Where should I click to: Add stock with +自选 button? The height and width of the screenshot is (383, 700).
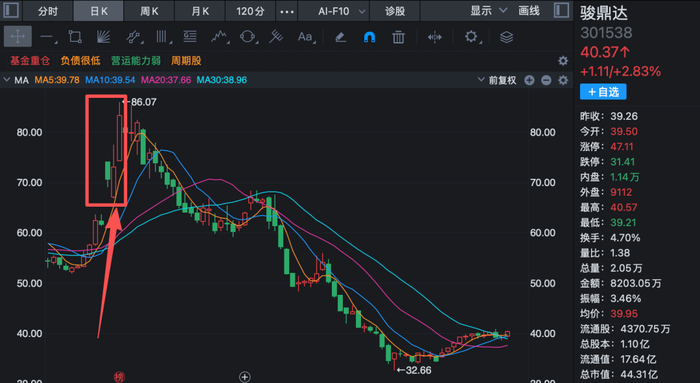(x=603, y=92)
